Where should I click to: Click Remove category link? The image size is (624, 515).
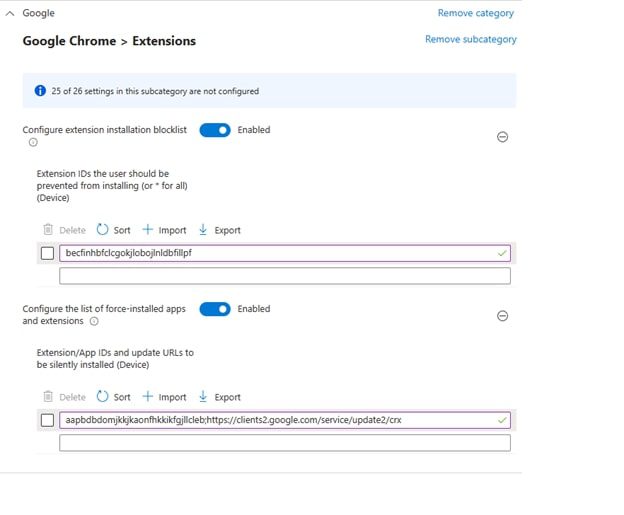coord(475,13)
